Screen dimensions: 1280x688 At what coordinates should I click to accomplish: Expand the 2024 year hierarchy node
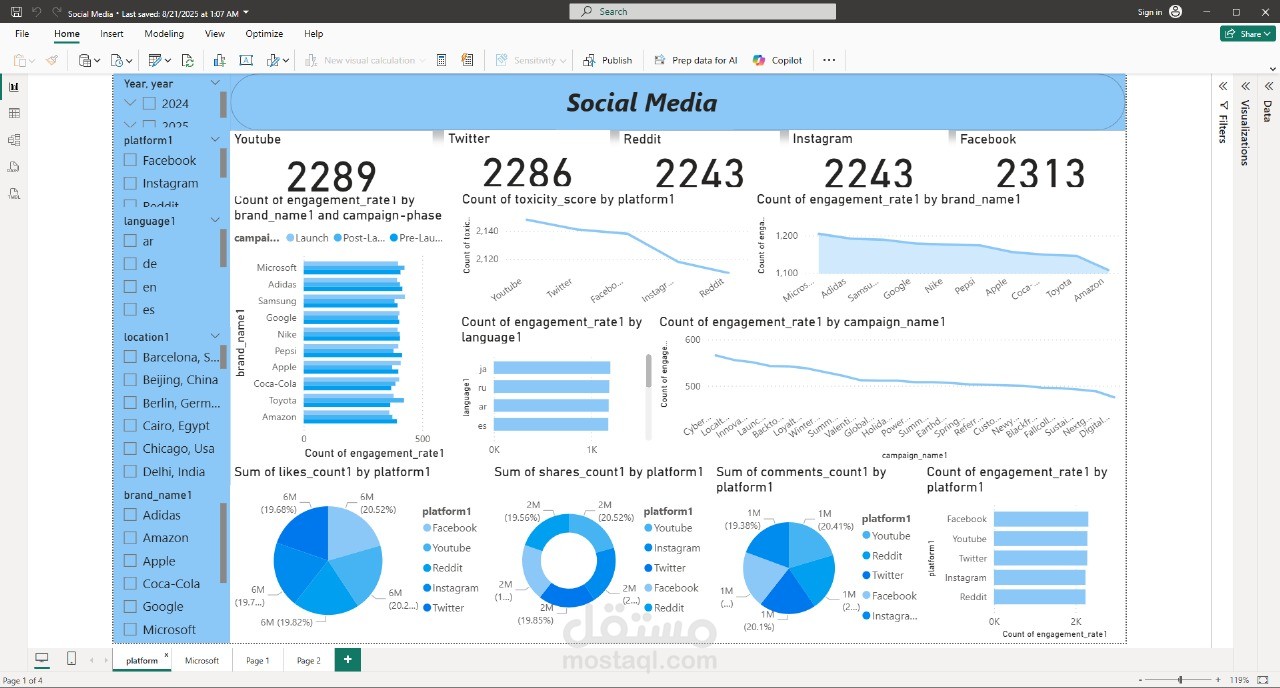(x=130, y=103)
